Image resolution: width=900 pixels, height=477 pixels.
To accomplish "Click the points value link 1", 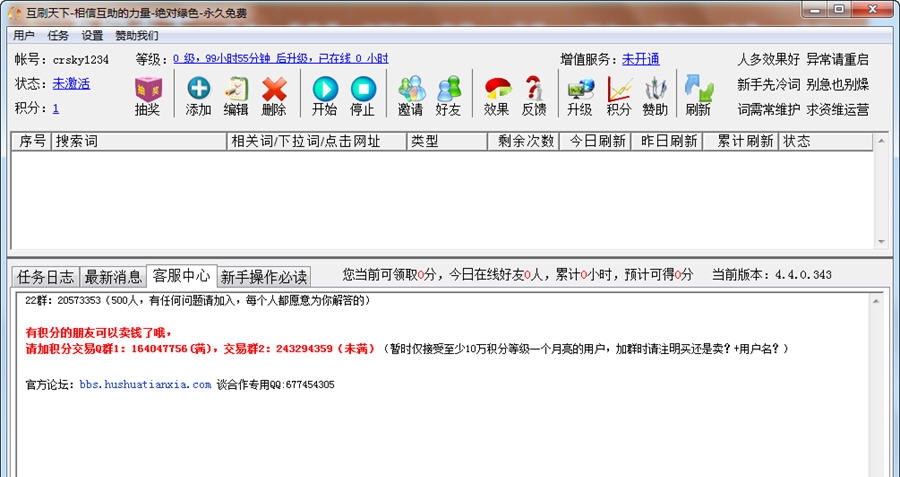I will click(x=56, y=108).
